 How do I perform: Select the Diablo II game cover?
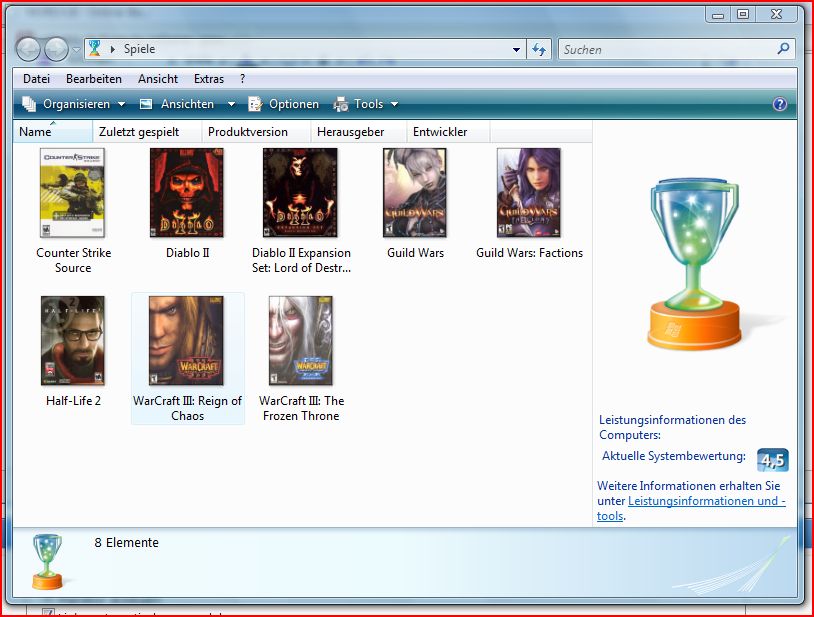187,193
